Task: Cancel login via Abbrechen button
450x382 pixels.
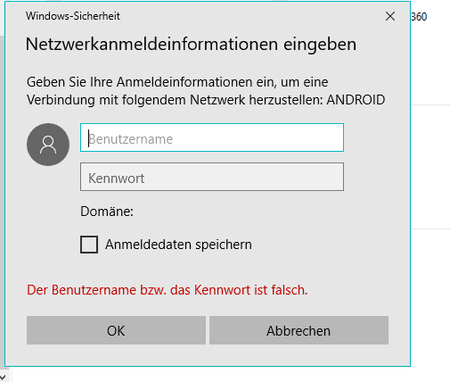Action: (299, 330)
